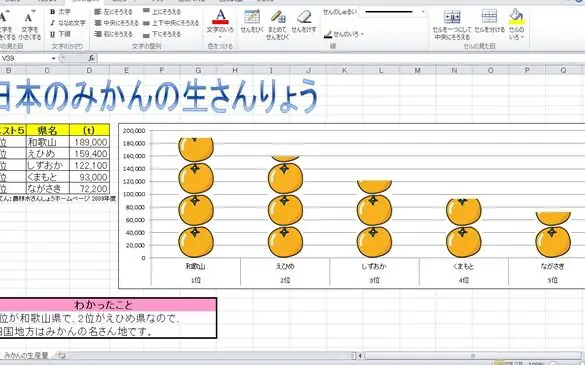Align vertically middle with 上下中央にそろえる

171,23
